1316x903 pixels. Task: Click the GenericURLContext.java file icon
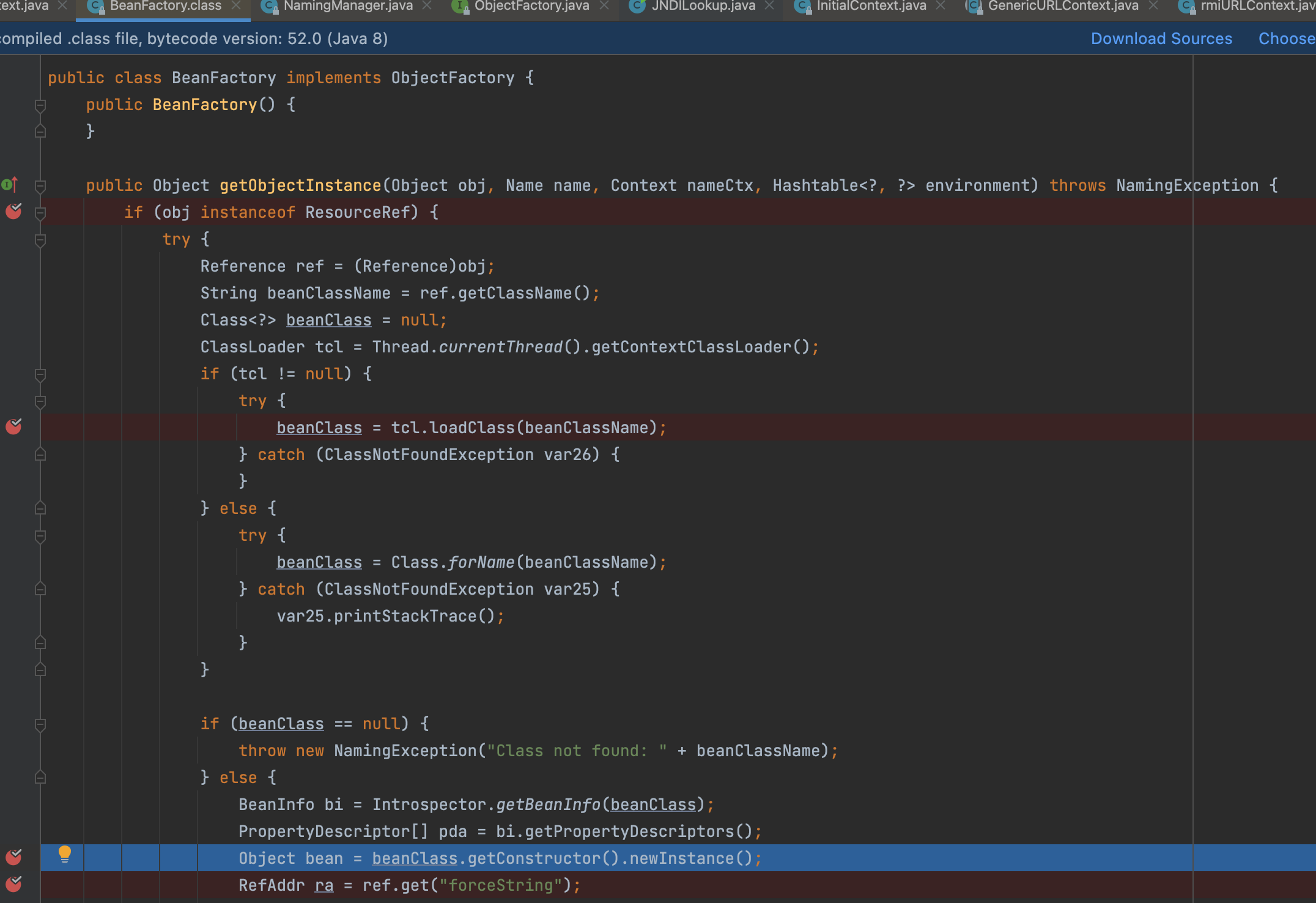[973, 7]
